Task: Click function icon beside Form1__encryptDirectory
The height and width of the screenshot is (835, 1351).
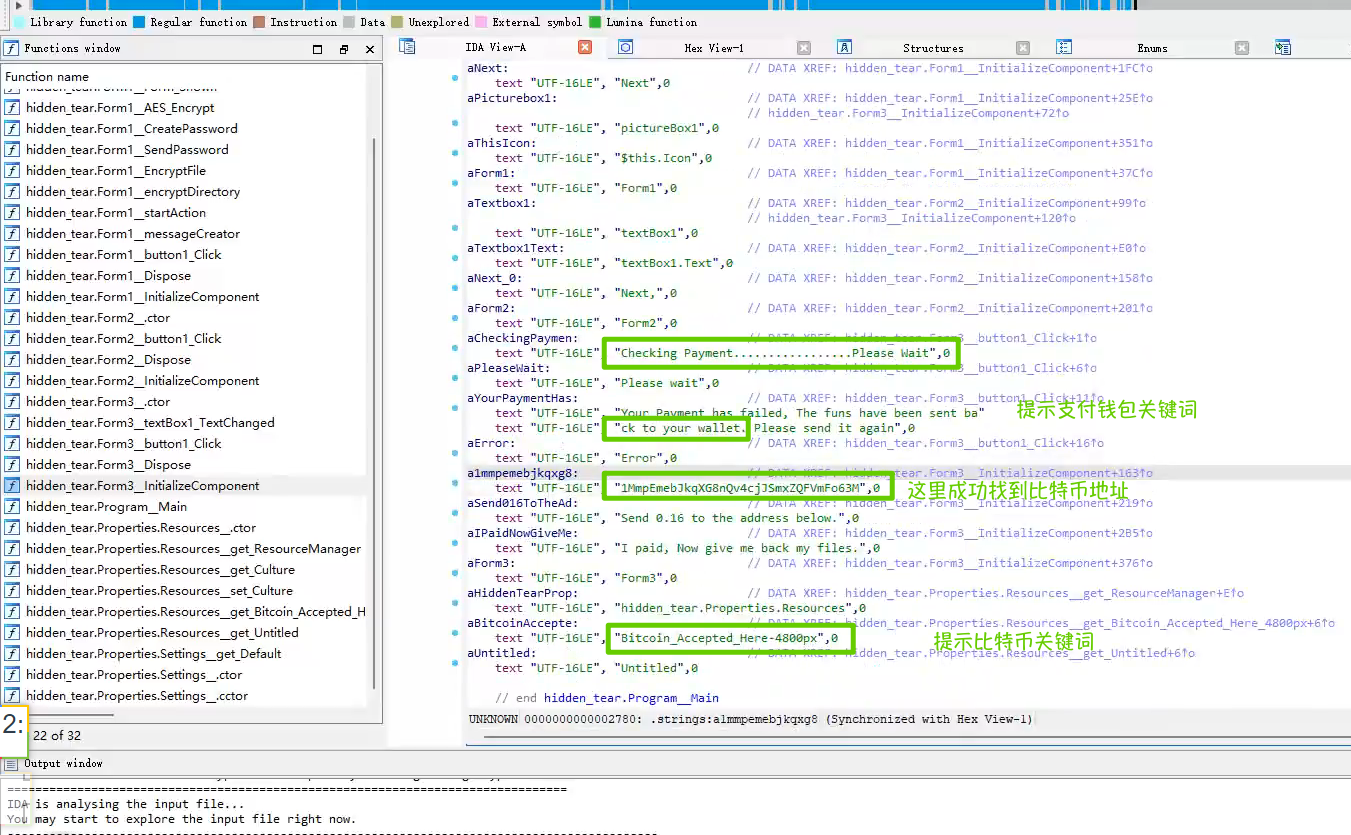Action: point(13,191)
